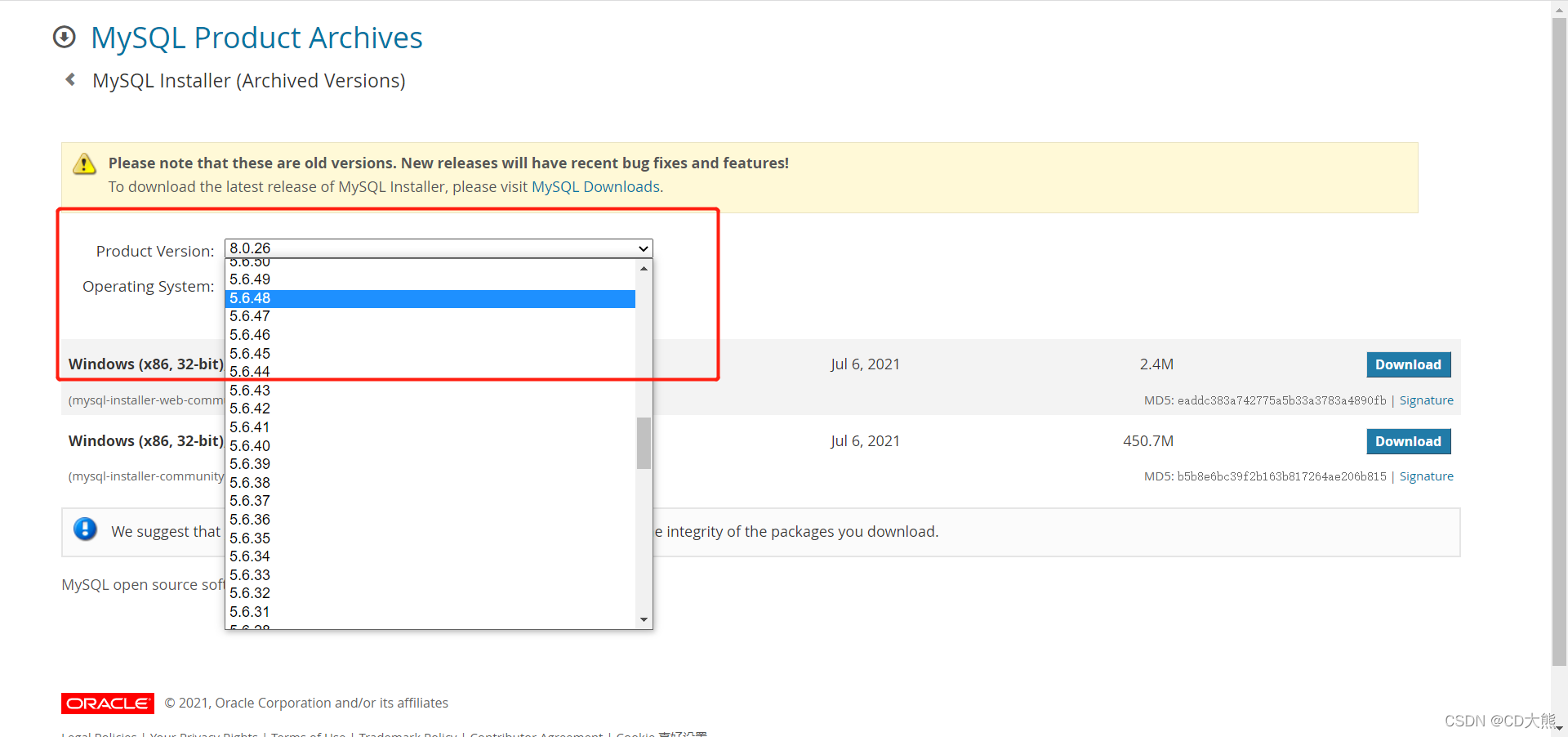
Task: Click the back arrow before MySQL Installer
Action: click(71, 79)
